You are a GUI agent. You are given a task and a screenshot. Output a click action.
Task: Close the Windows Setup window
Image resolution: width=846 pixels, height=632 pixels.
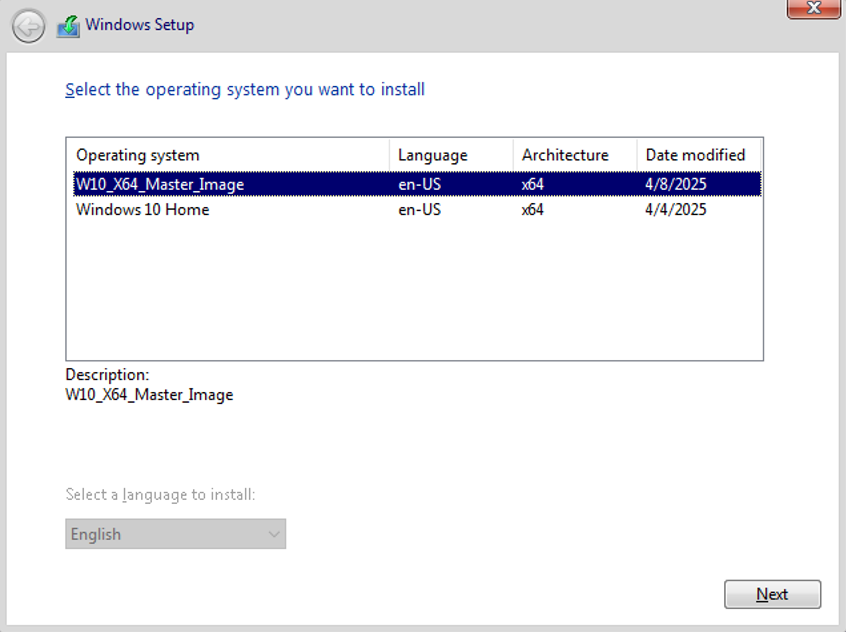click(x=813, y=9)
